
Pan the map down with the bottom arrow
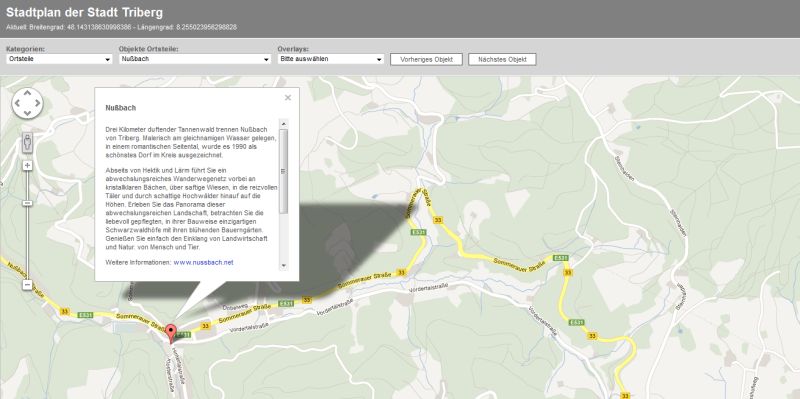point(28,113)
